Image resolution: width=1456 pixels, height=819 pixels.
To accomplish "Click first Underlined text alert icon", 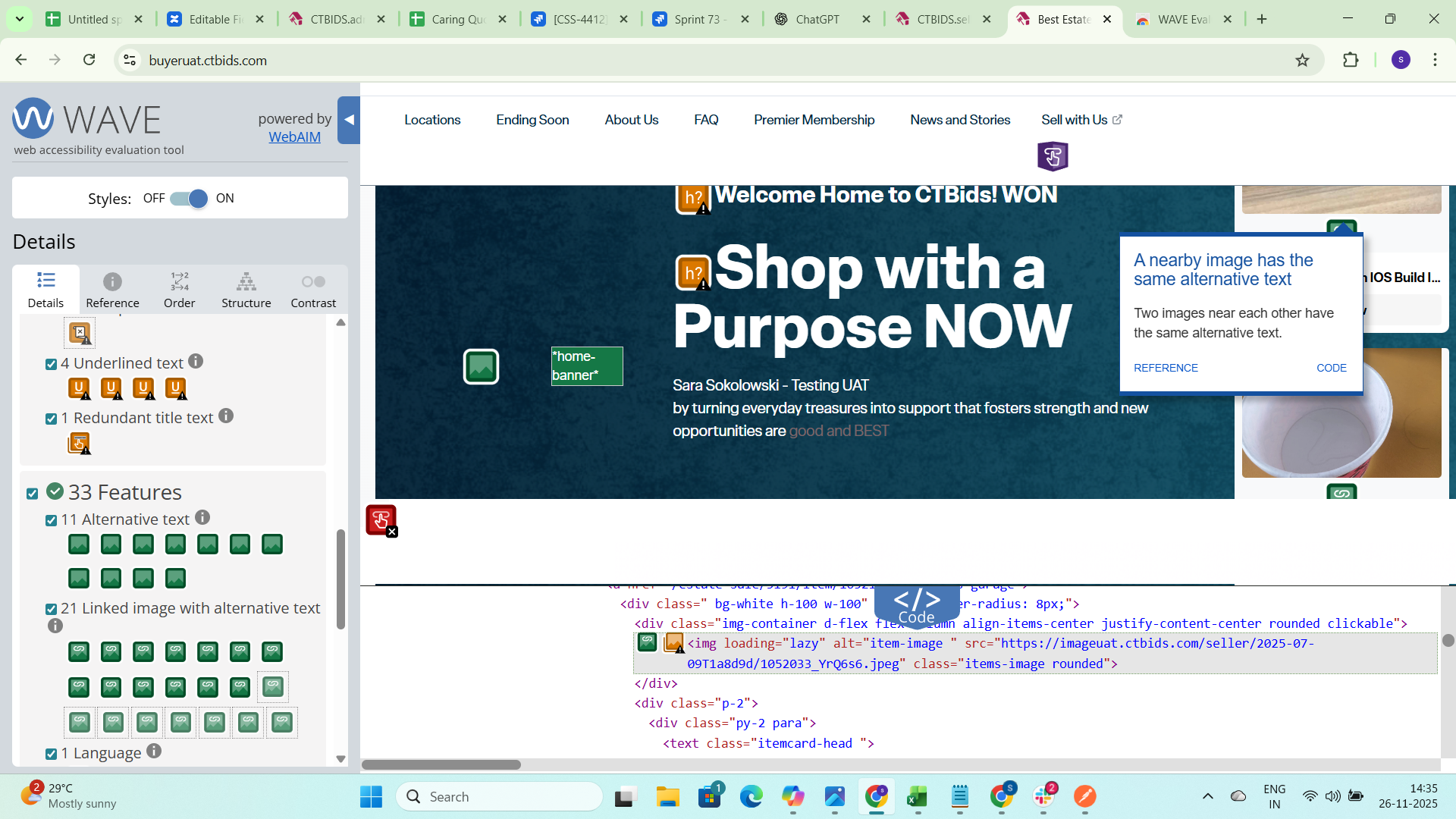I will (x=79, y=388).
